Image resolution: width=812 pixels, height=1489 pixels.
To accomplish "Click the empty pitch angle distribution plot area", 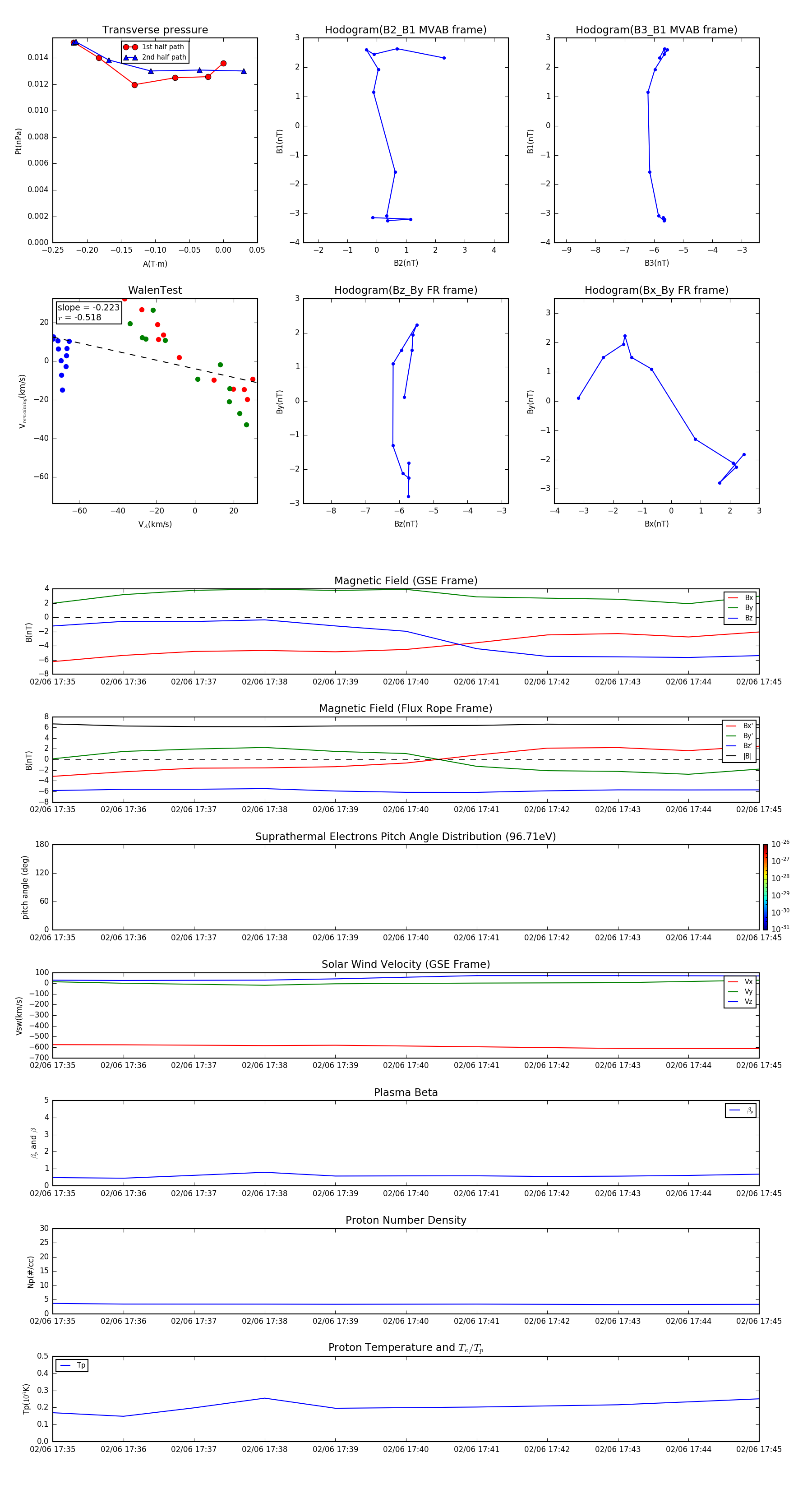I will 406,887.
